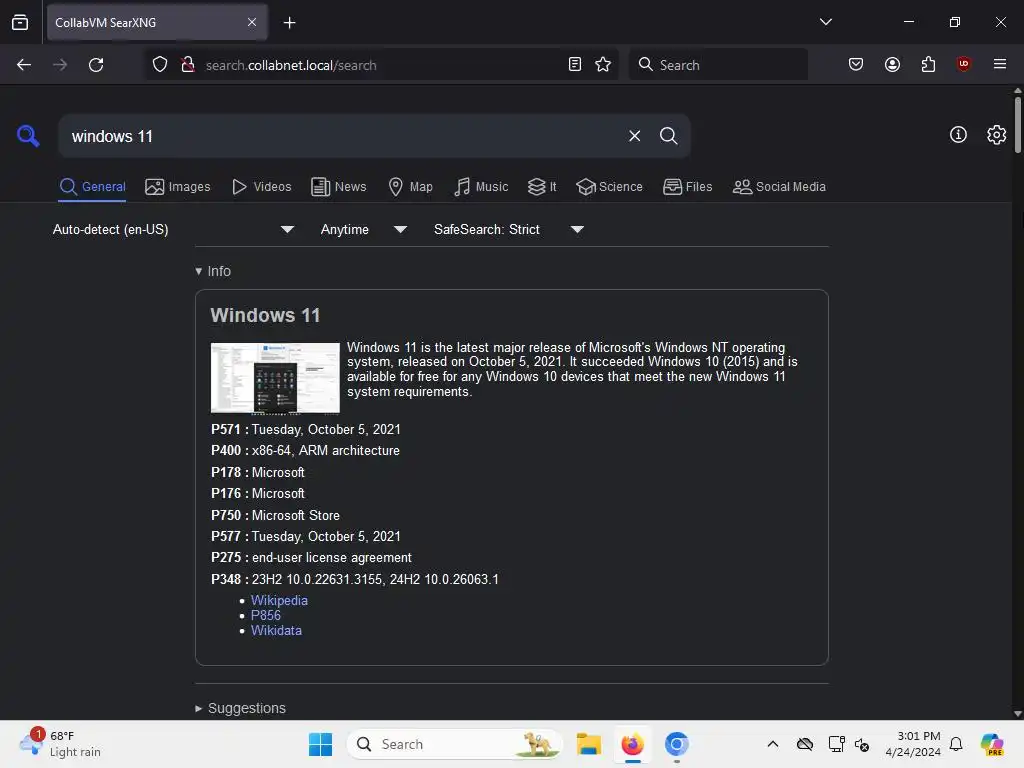Open File Explorer from the taskbar
The width and height of the screenshot is (1024, 768).
(x=588, y=744)
